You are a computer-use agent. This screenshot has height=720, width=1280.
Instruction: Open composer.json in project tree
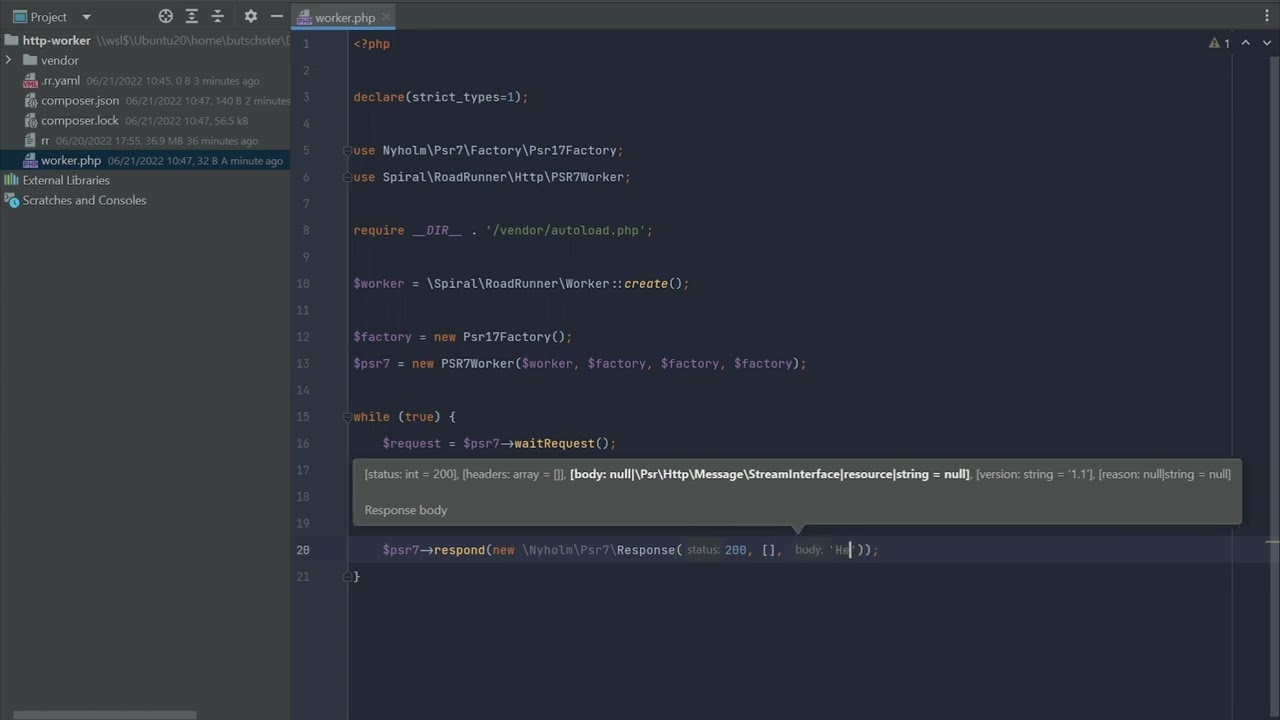coord(80,100)
